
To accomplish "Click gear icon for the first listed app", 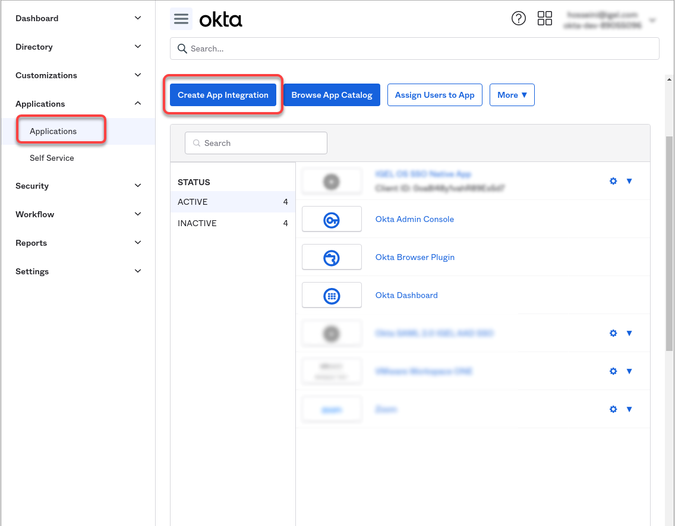I will click(x=613, y=181).
